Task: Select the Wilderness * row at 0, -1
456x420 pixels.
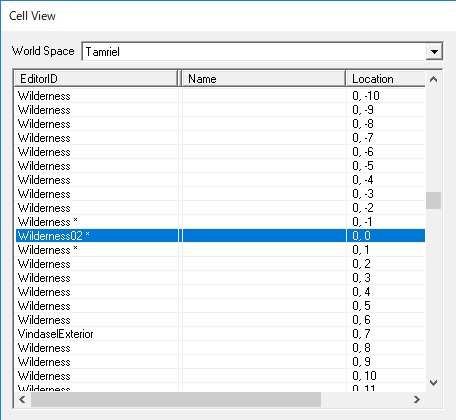Action: pos(220,222)
